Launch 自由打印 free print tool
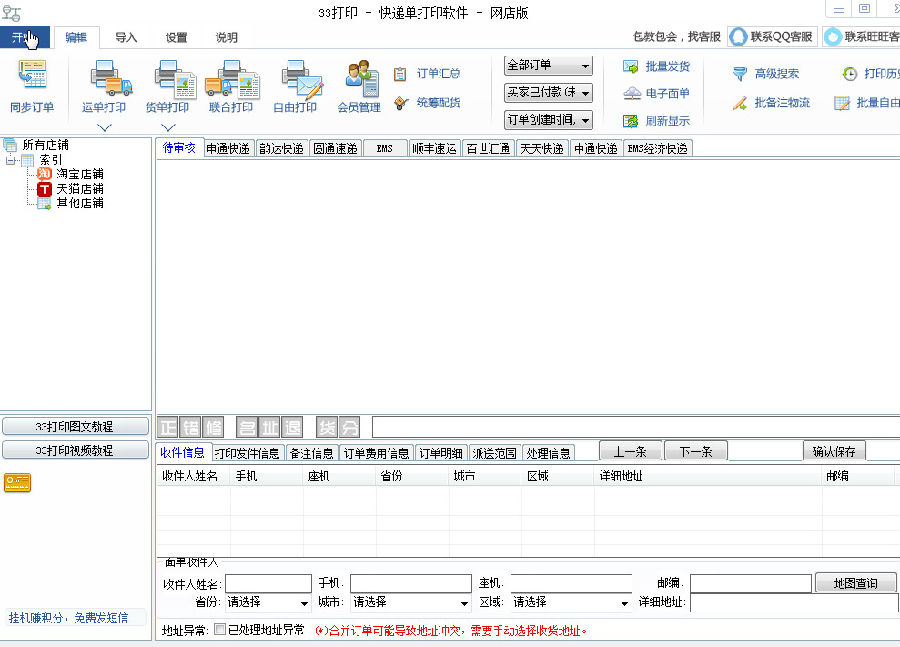Screen dimensions: 900x647 click(295, 79)
